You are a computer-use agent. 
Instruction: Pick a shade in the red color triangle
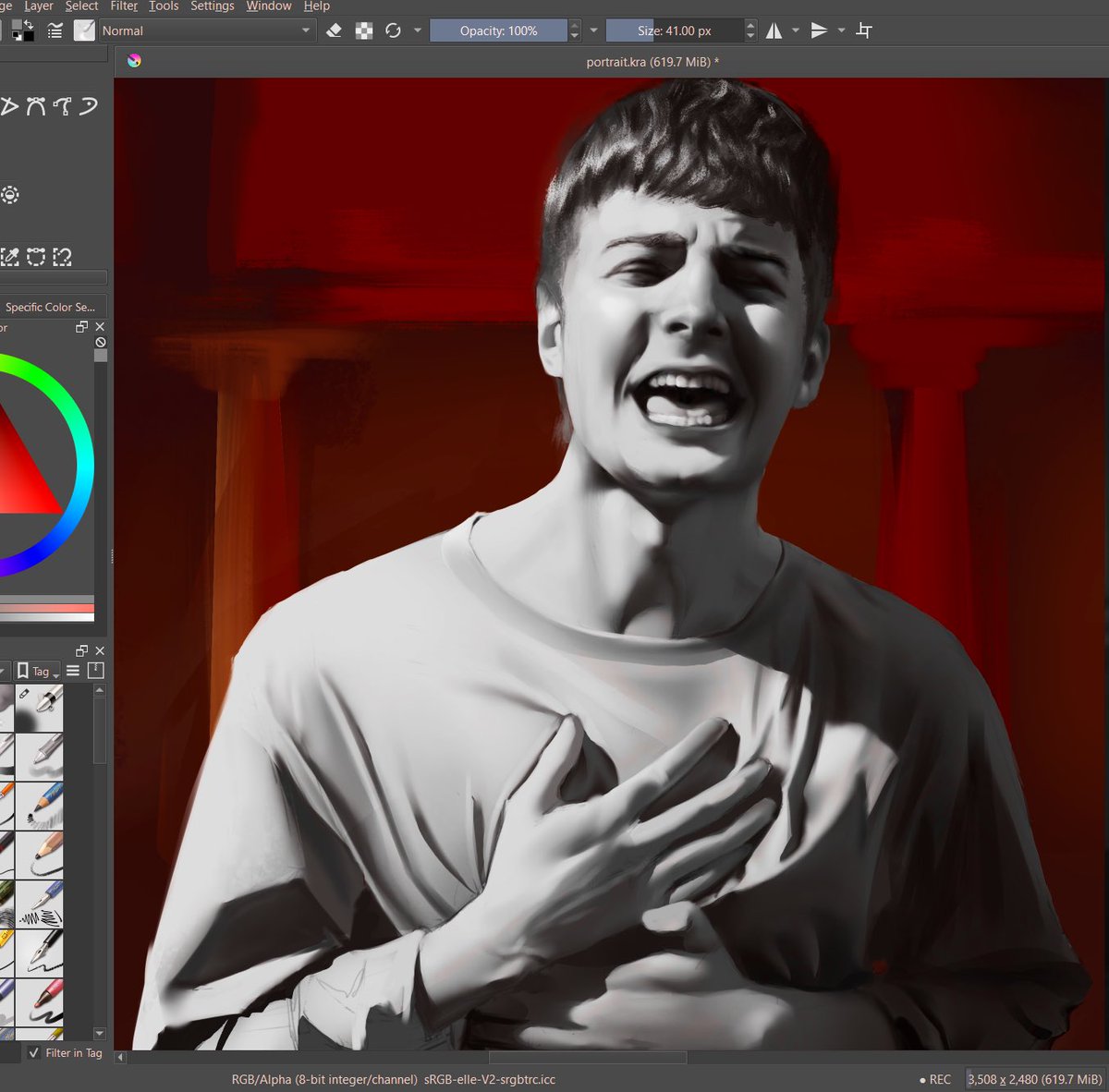23,480
